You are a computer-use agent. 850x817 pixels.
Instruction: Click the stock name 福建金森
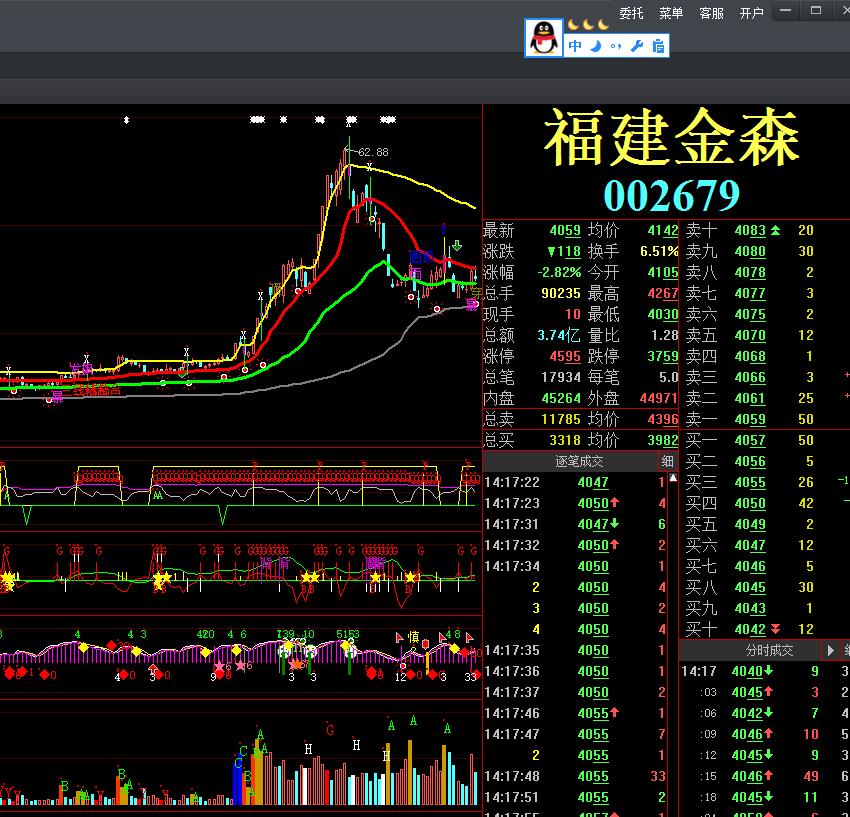[671, 137]
